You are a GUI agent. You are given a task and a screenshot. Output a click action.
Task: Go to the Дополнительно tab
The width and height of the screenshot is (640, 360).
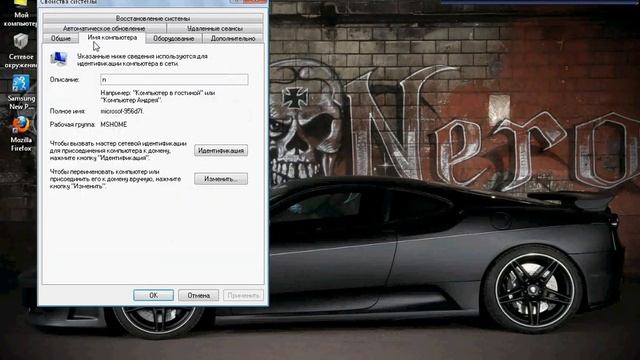click(x=233, y=38)
